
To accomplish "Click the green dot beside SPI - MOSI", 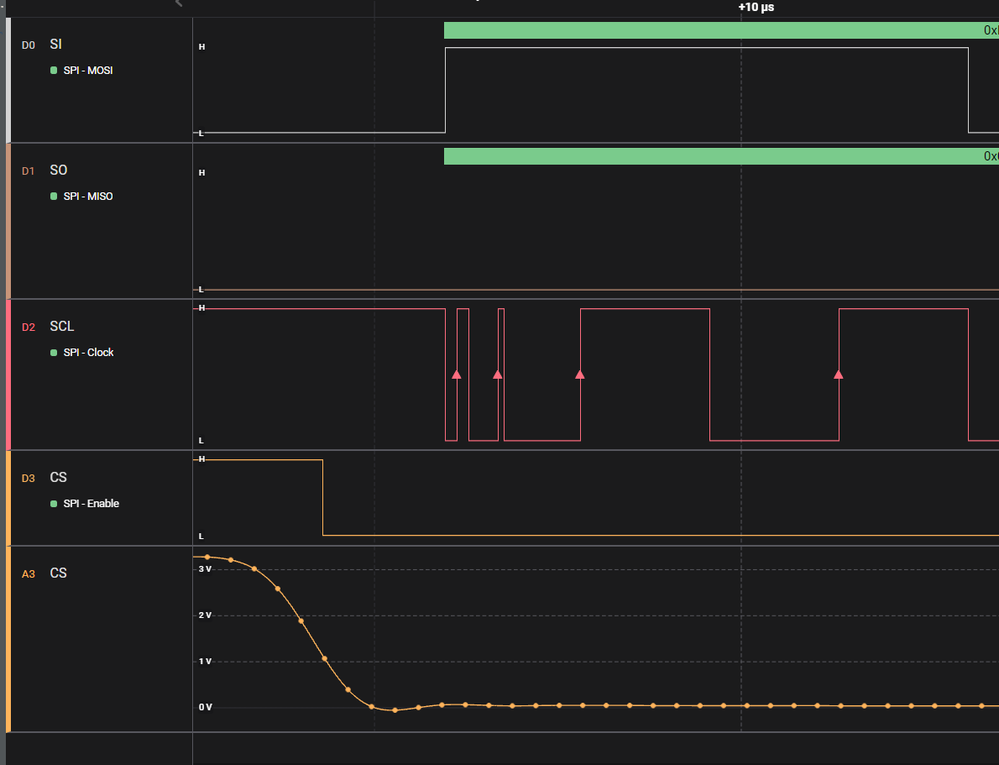I will (54, 70).
